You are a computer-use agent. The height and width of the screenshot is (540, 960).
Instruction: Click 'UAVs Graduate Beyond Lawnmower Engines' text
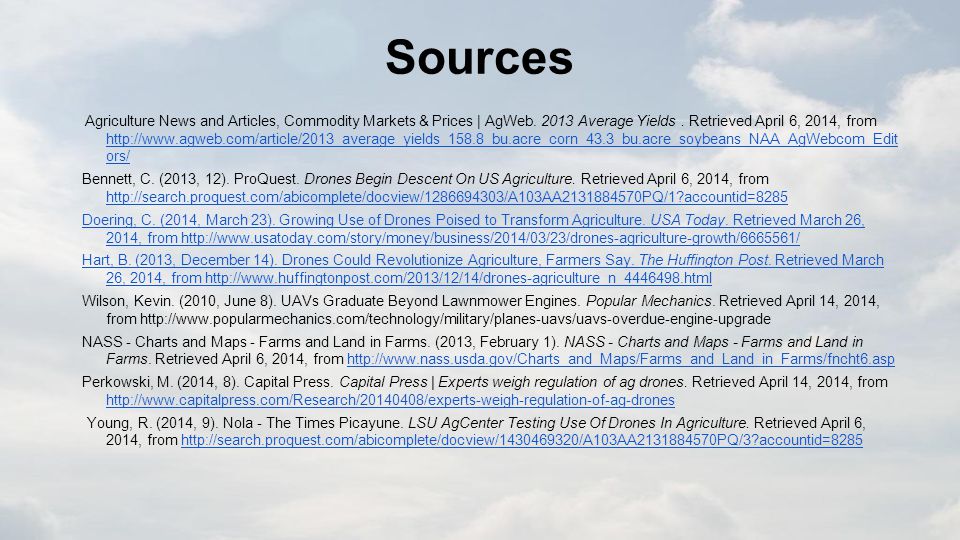click(430, 301)
